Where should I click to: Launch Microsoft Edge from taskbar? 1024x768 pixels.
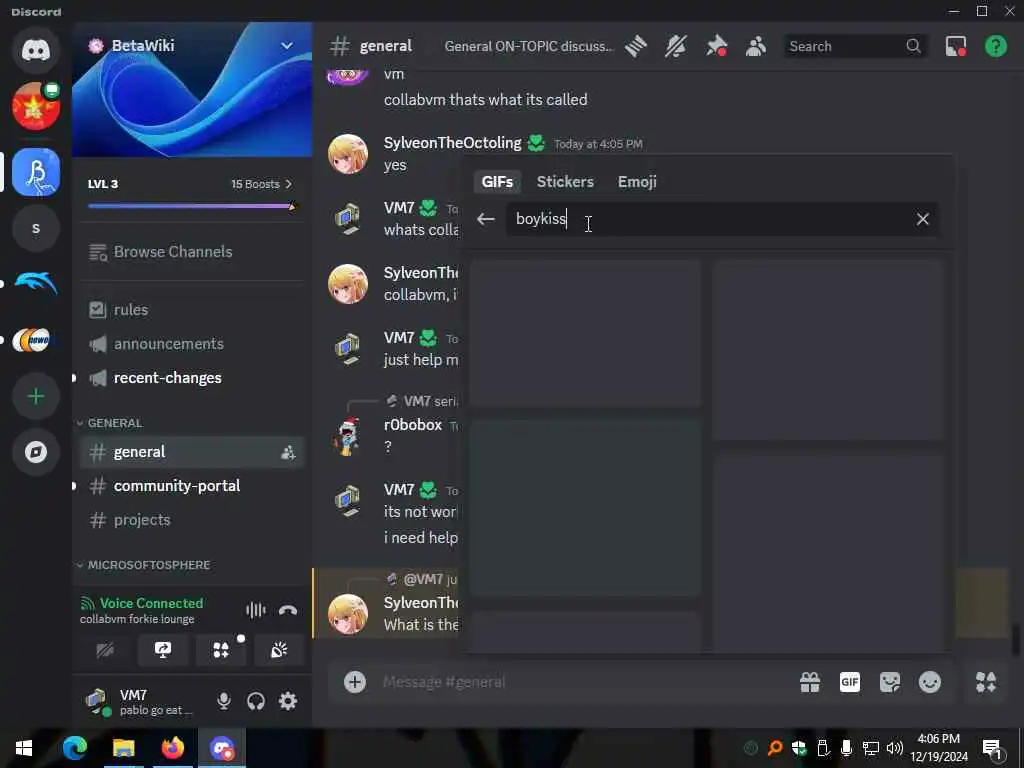click(x=74, y=748)
